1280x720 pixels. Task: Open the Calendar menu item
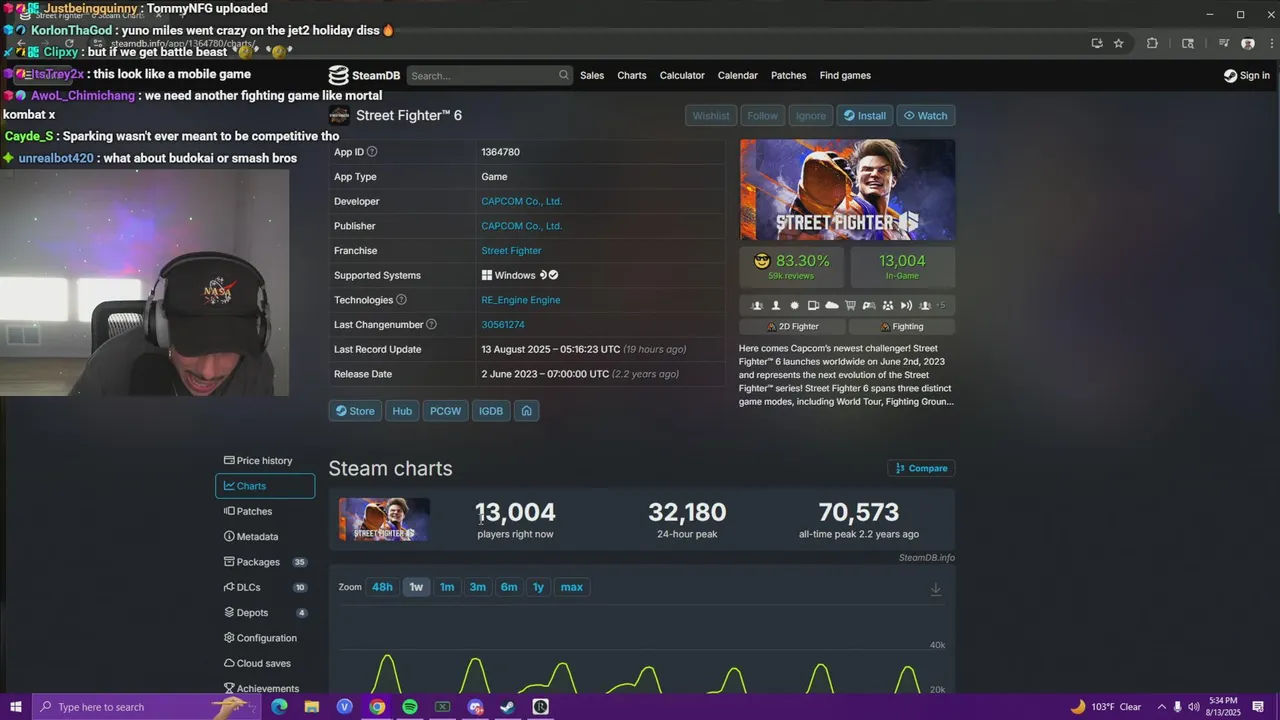coord(738,75)
